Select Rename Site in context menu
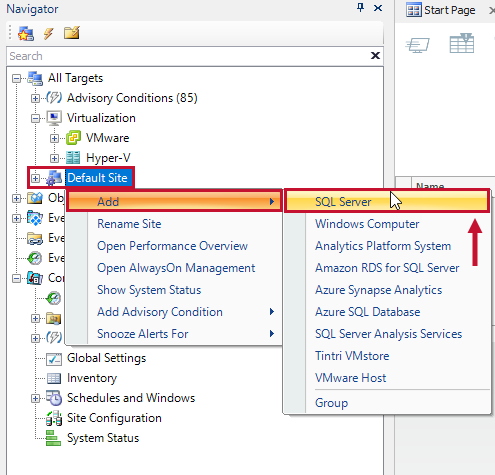The width and height of the screenshot is (495, 475). pyautogui.click(x=129, y=224)
